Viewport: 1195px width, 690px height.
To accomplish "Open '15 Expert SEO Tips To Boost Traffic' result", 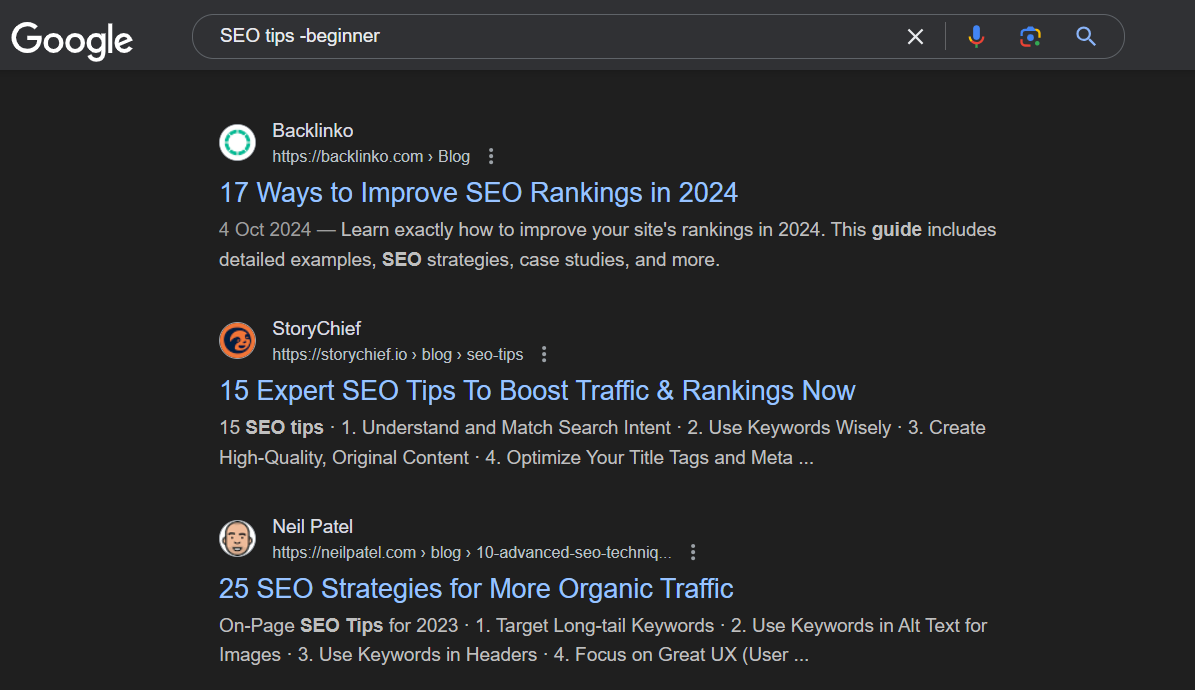I will click(537, 391).
